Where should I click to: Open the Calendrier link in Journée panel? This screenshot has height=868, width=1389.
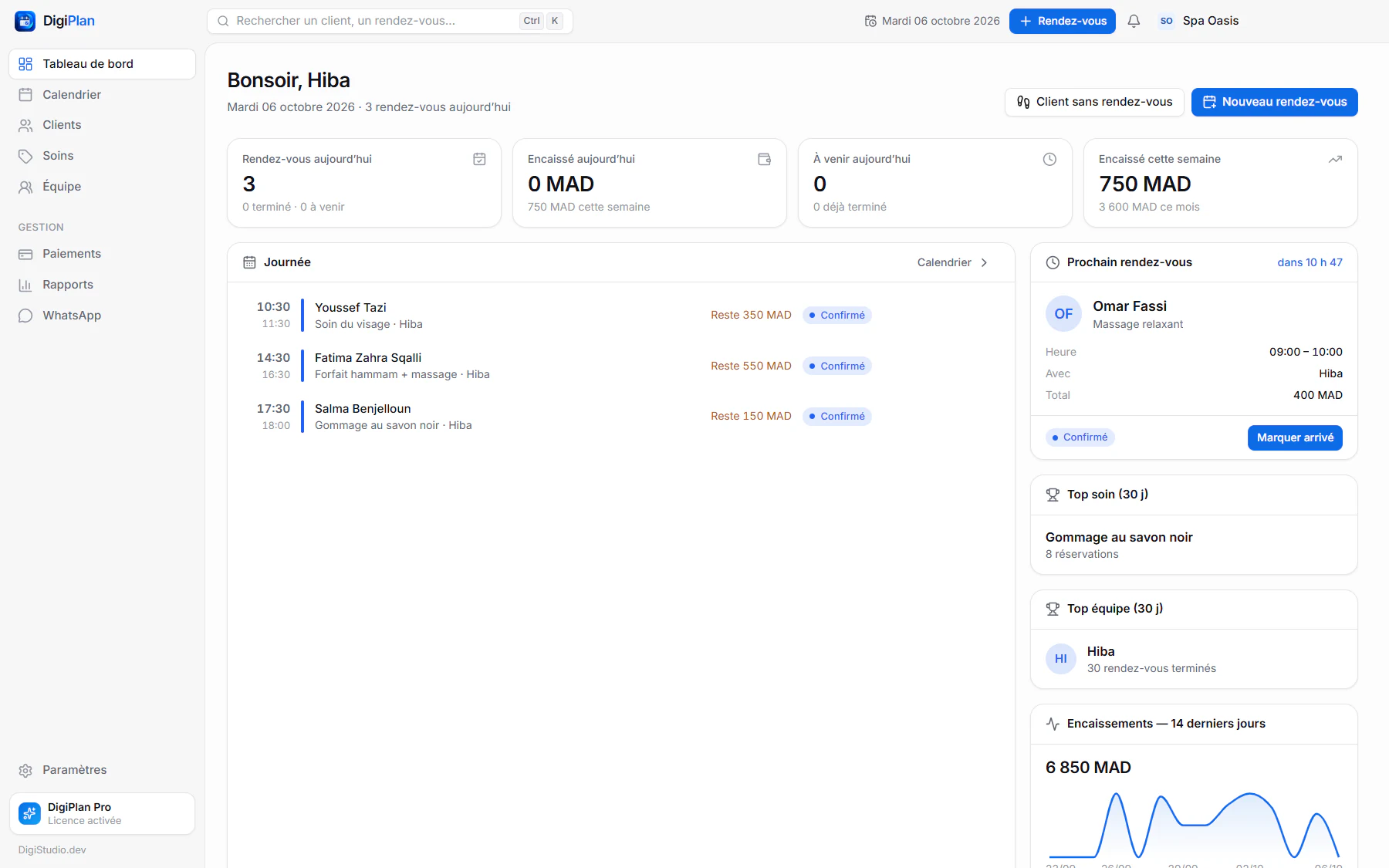click(953, 262)
